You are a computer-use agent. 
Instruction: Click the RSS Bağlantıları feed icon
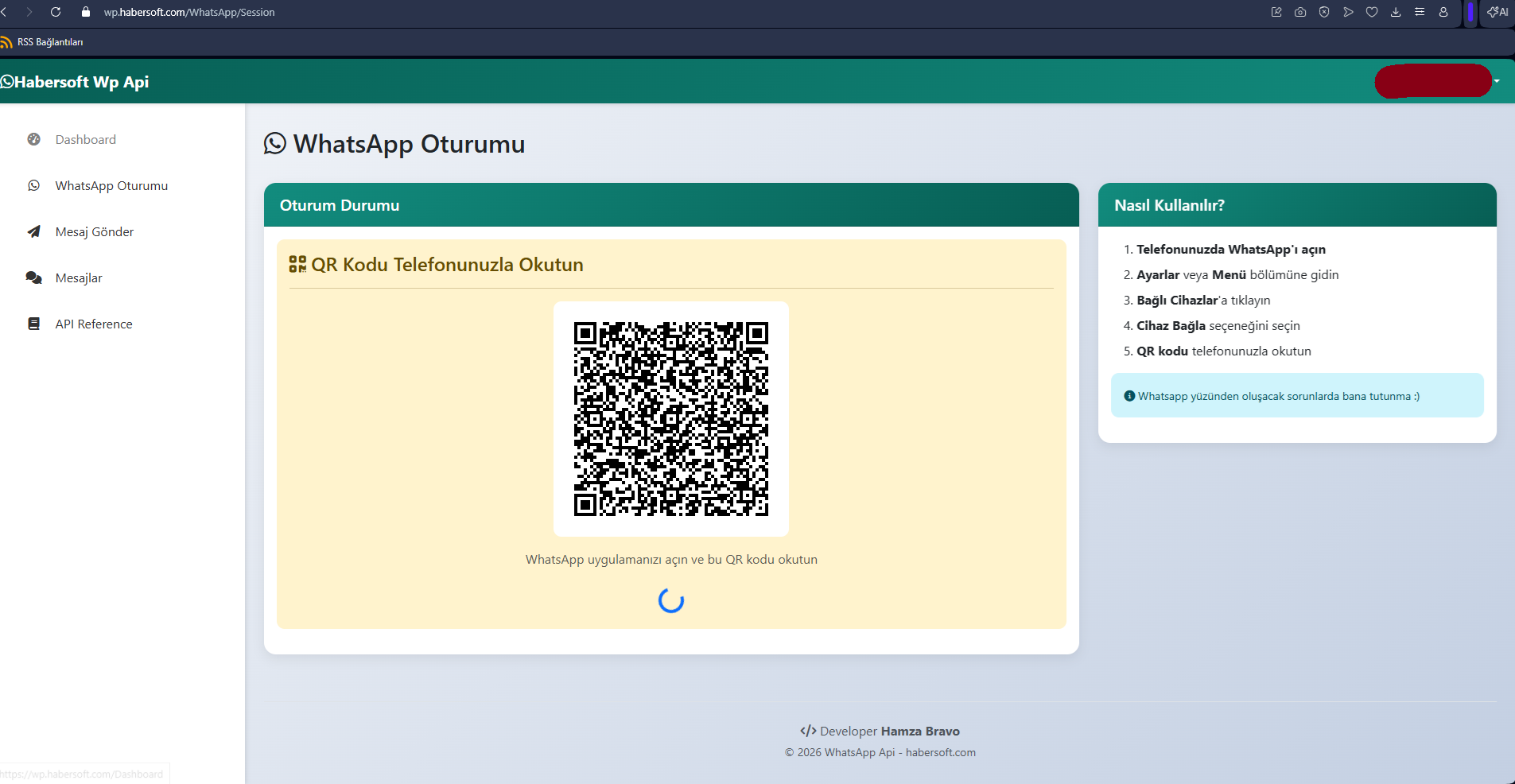(x=6, y=41)
